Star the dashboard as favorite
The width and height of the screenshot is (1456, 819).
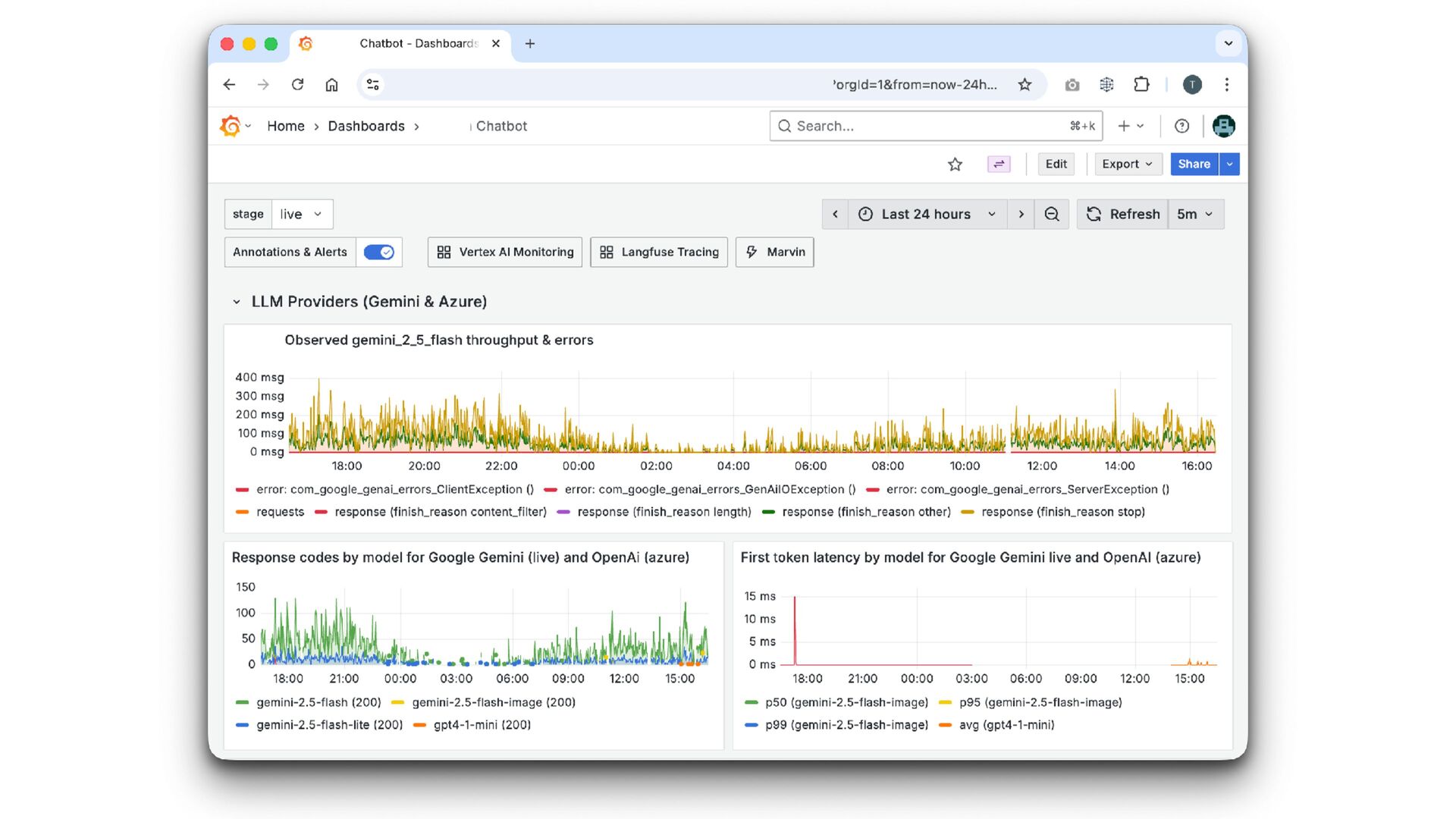(x=955, y=164)
